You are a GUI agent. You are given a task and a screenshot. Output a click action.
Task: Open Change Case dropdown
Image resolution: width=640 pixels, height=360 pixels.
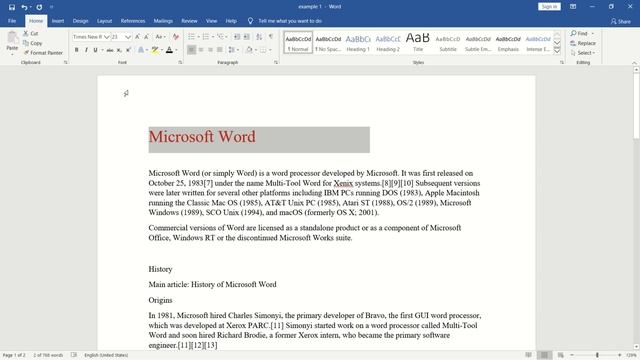(x=160, y=37)
